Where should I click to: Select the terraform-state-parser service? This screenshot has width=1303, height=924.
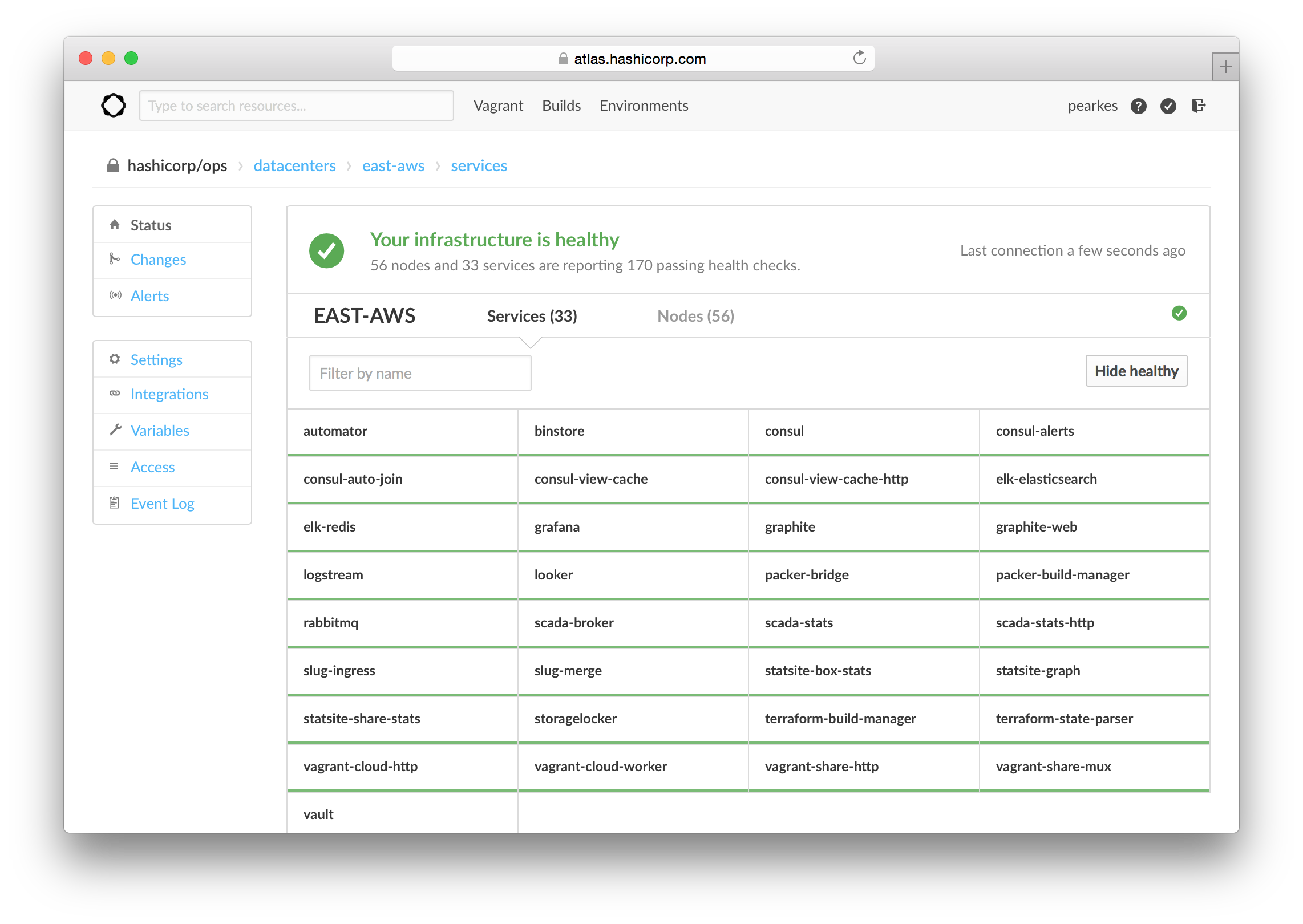click(x=1095, y=719)
